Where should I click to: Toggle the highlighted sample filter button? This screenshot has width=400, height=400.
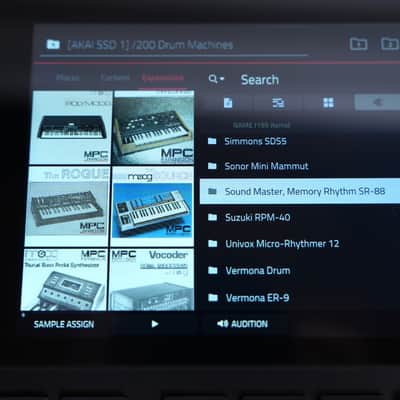click(377, 102)
